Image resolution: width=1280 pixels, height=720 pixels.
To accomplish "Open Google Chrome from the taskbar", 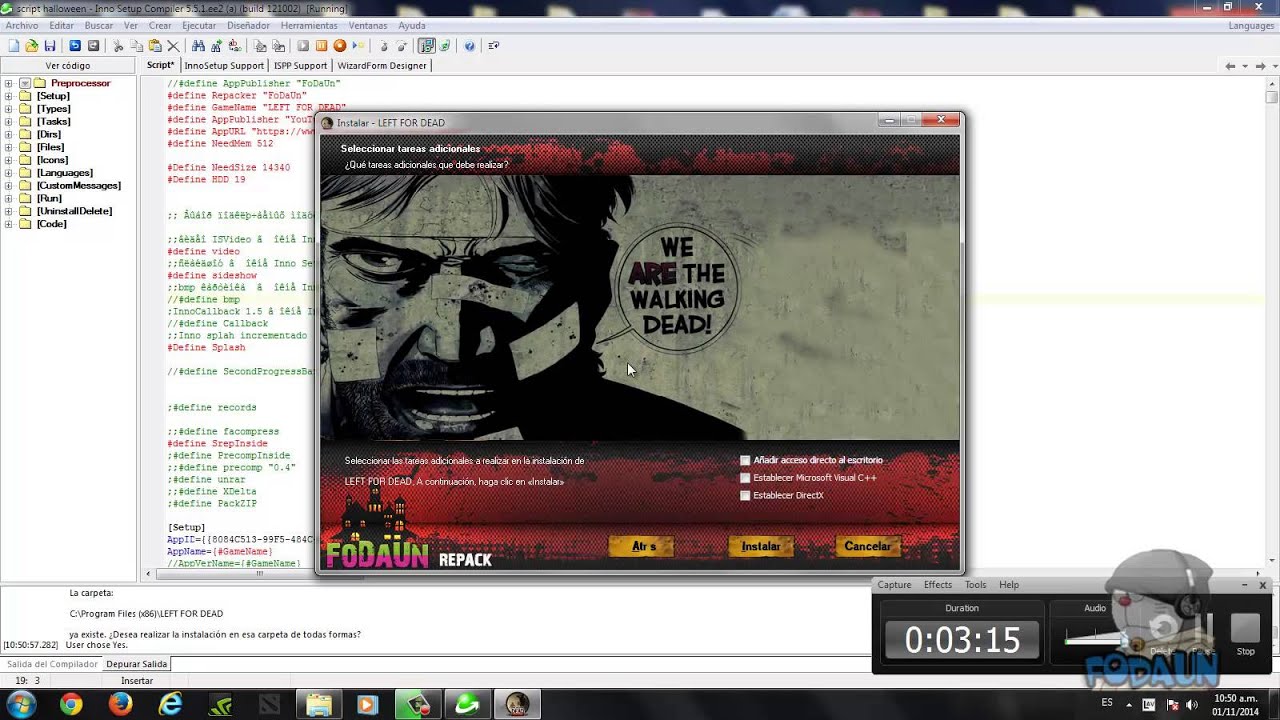I will pos(71,705).
